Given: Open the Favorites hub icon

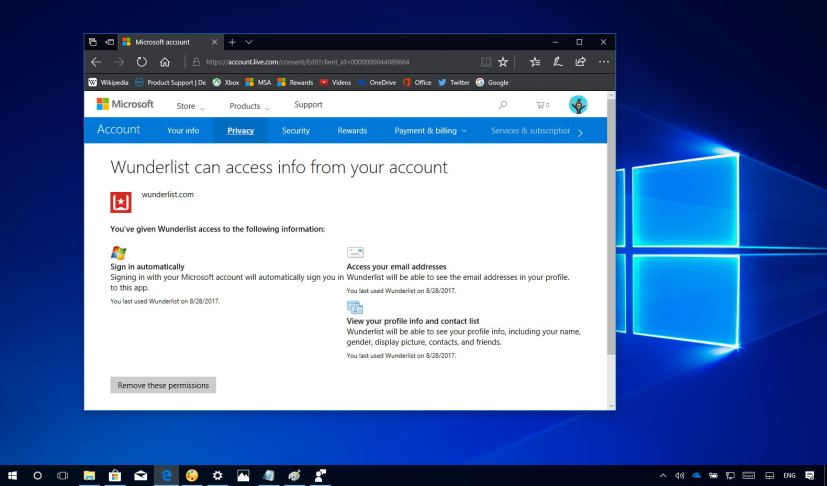Looking at the screenshot, I should coord(535,62).
